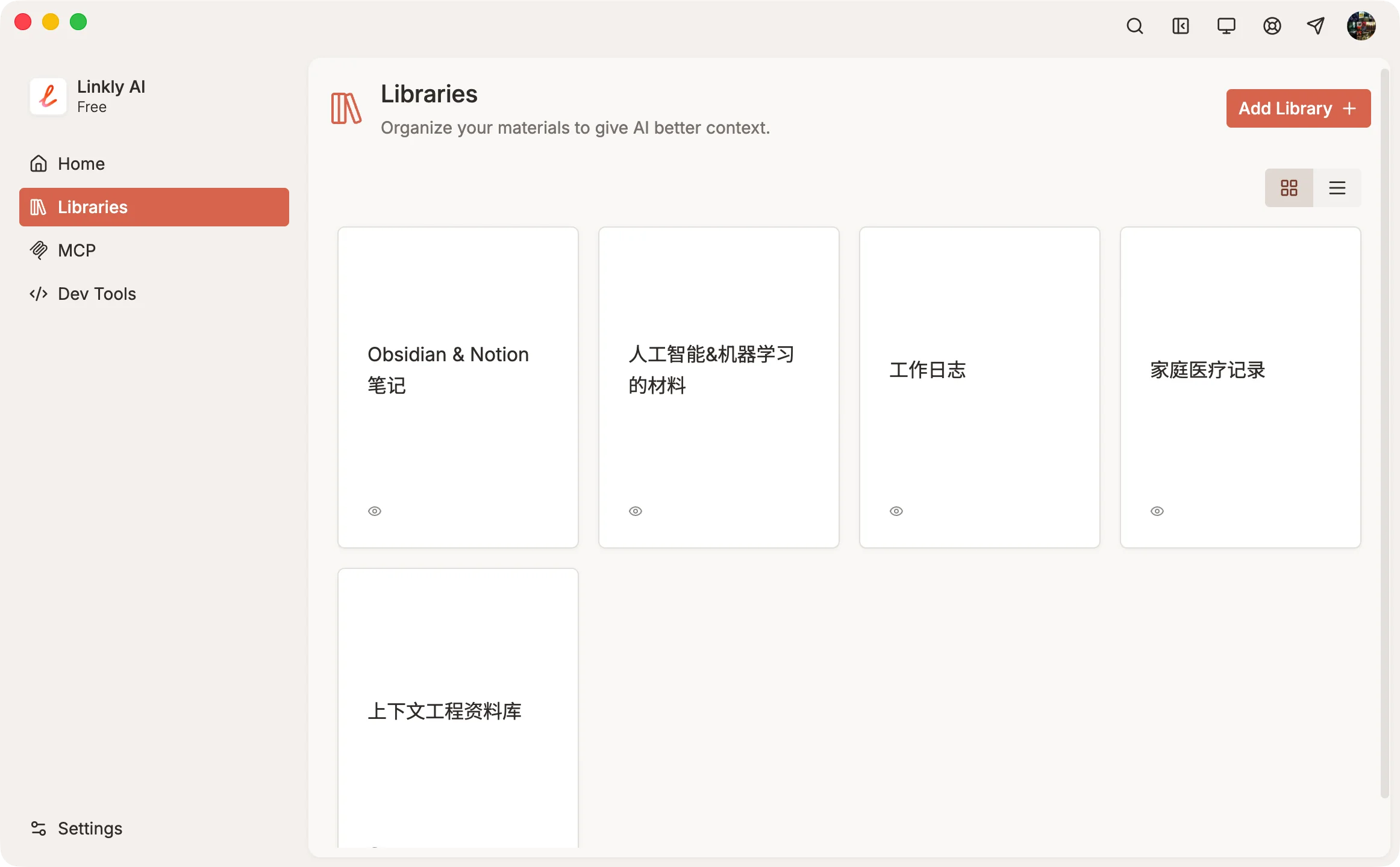Preview the 工作日志 library via eye icon
This screenshot has width=1400, height=867.
896,511
